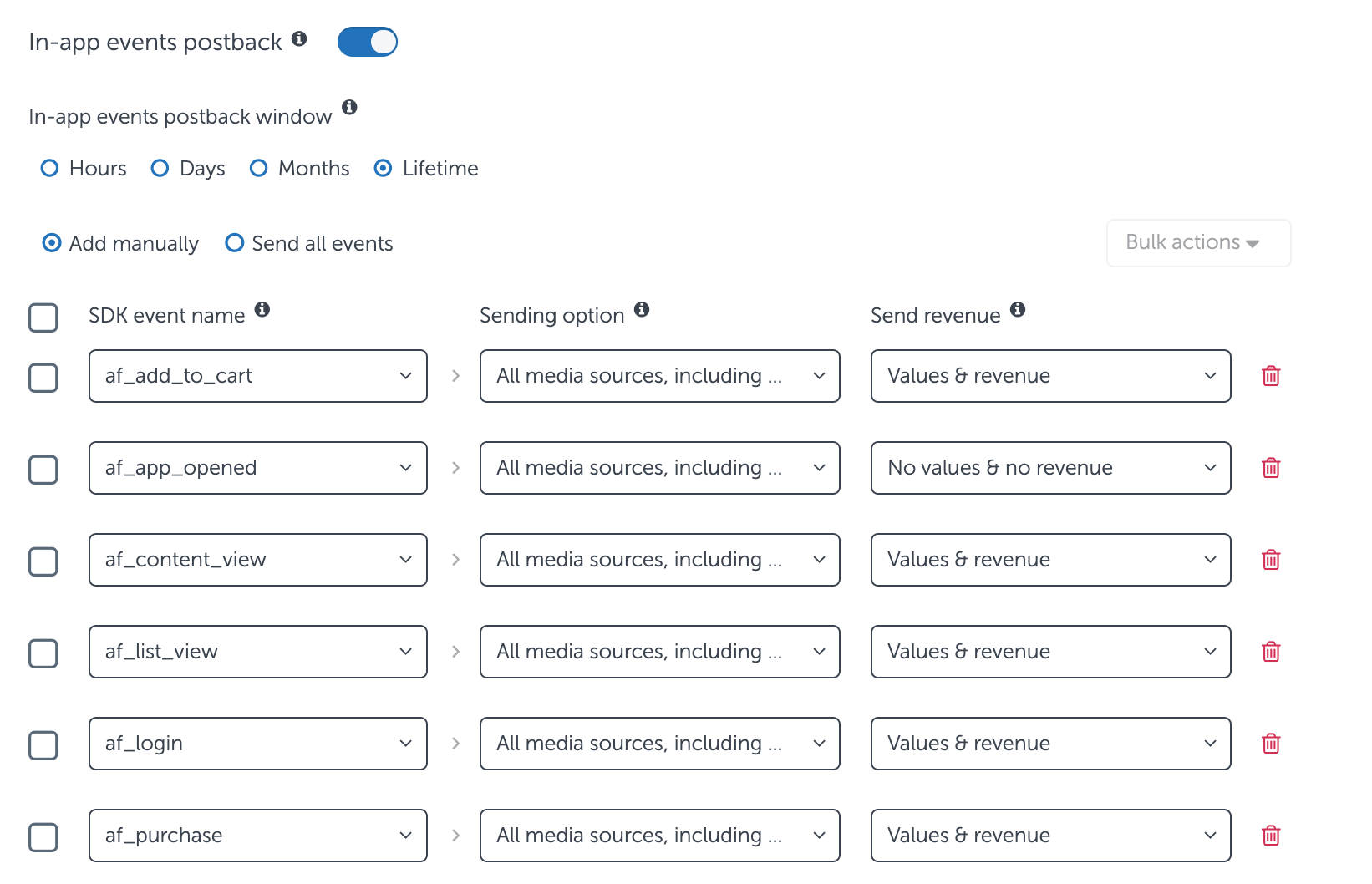This screenshot has width=1372, height=884.
Task: Click arrow next to af_add_to_cart dropdown
Action: click(455, 376)
